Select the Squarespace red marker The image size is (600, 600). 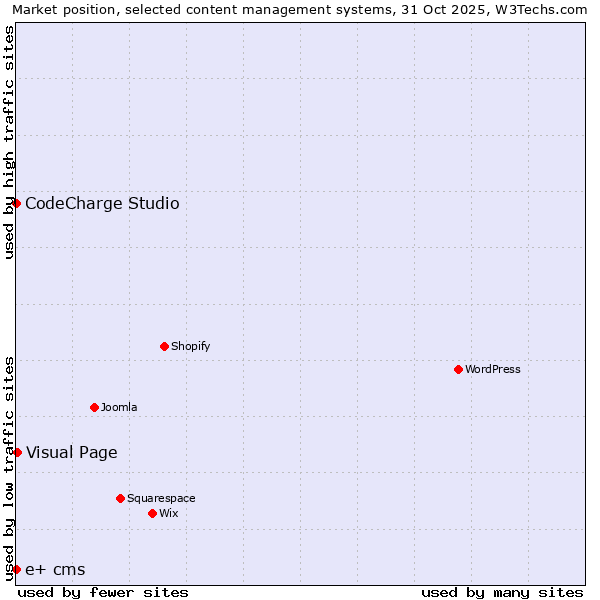pos(120,498)
